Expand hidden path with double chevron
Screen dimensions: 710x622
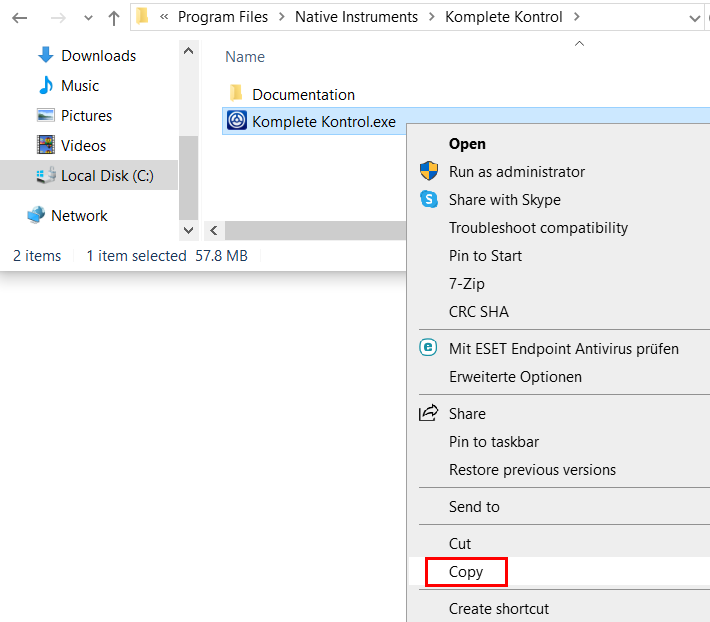point(164,17)
